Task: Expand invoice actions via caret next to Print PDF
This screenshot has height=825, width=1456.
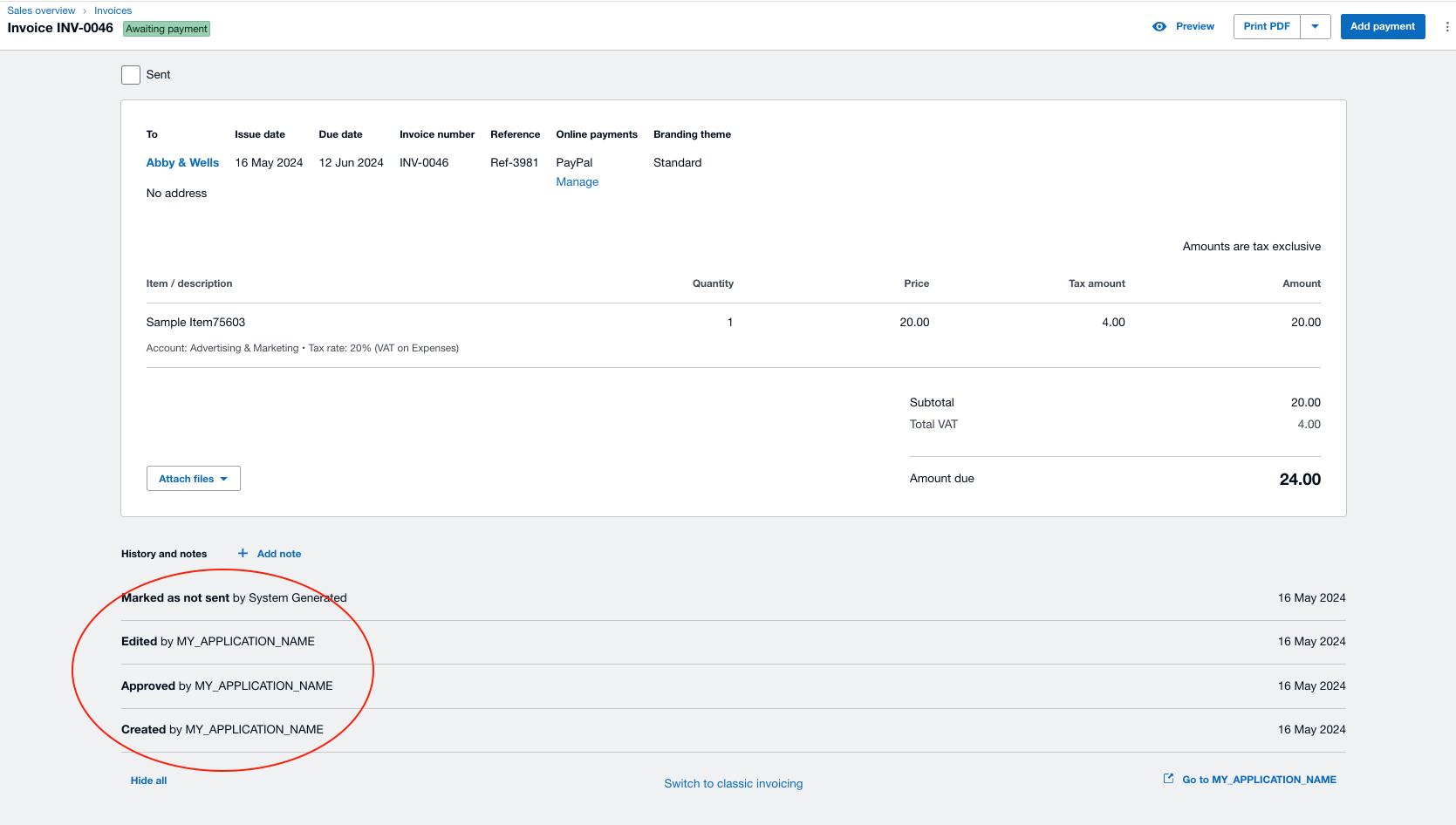Action: click(x=1315, y=26)
